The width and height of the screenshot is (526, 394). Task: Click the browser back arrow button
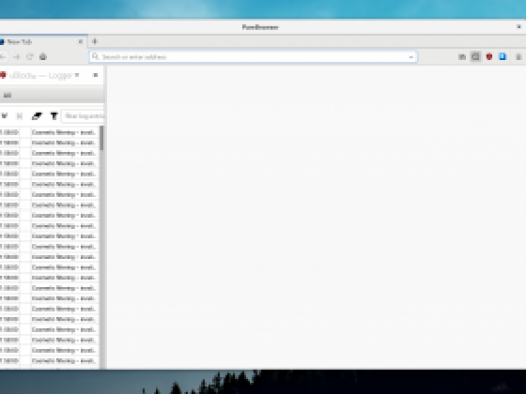(3, 57)
